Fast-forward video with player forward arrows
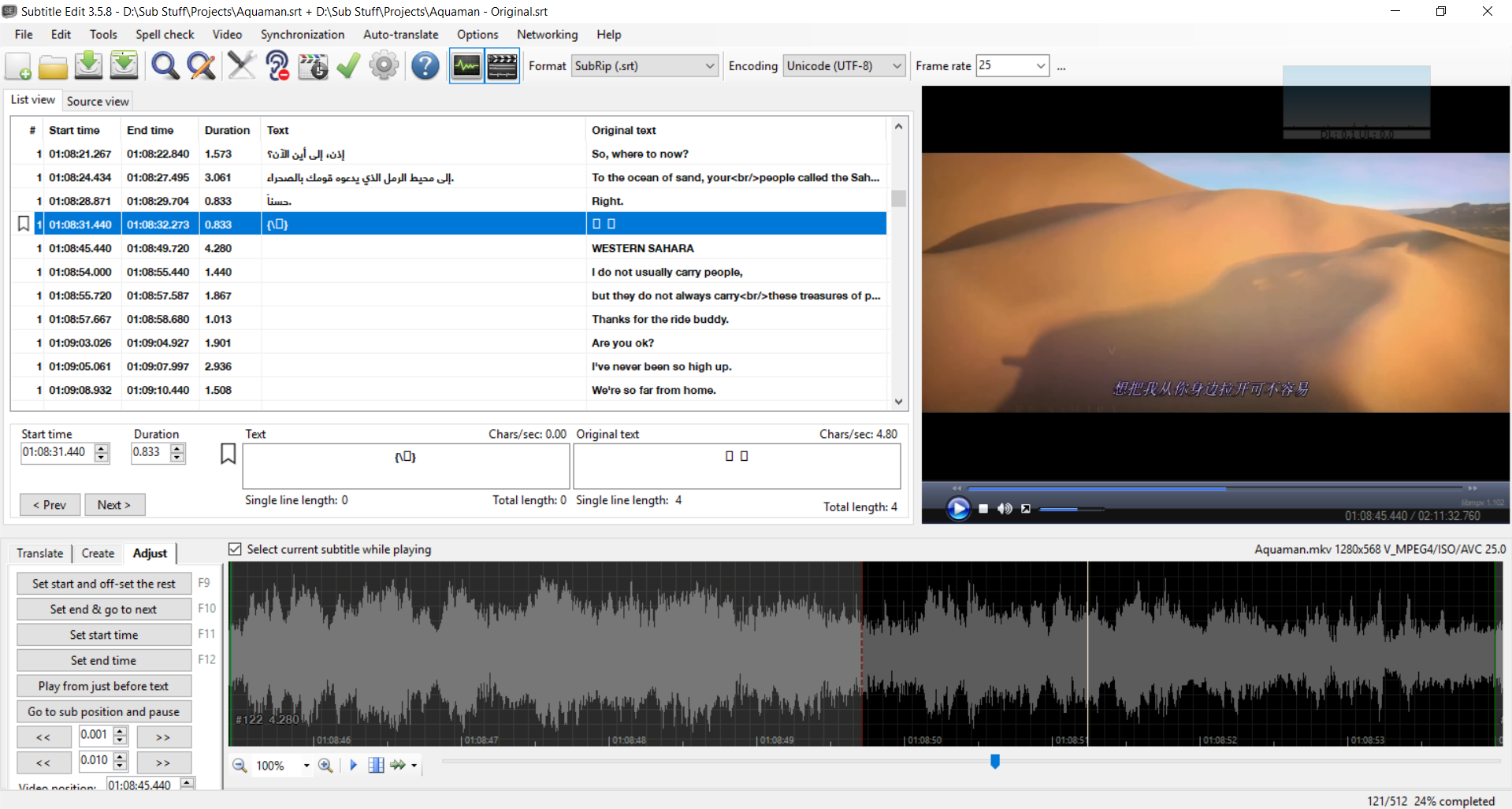1512x809 pixels. 1472,488
